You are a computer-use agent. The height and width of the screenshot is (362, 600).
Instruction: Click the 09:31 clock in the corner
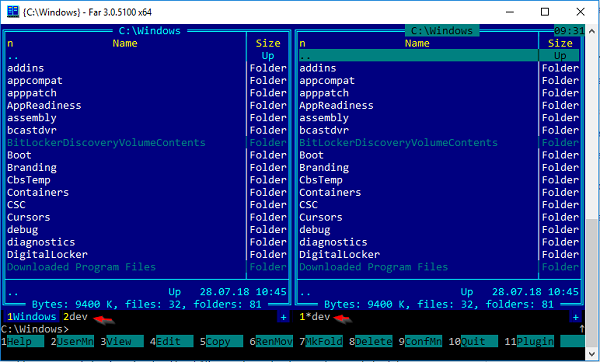click(569, 31)
